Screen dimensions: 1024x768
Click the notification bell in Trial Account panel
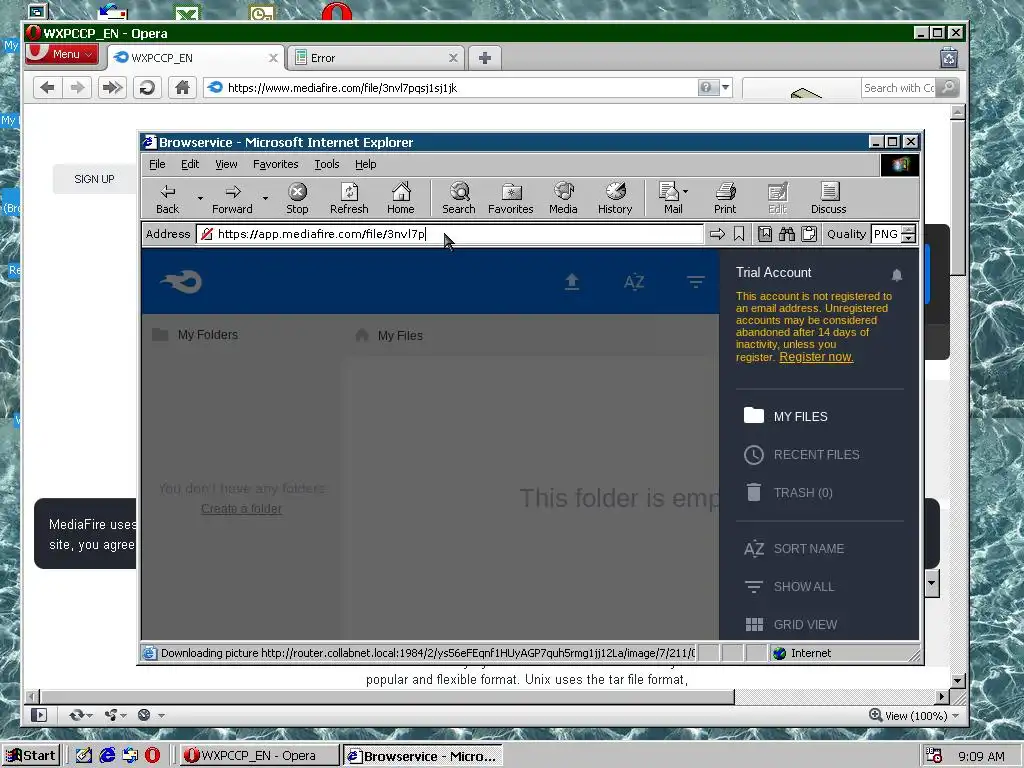coord(897,275)
